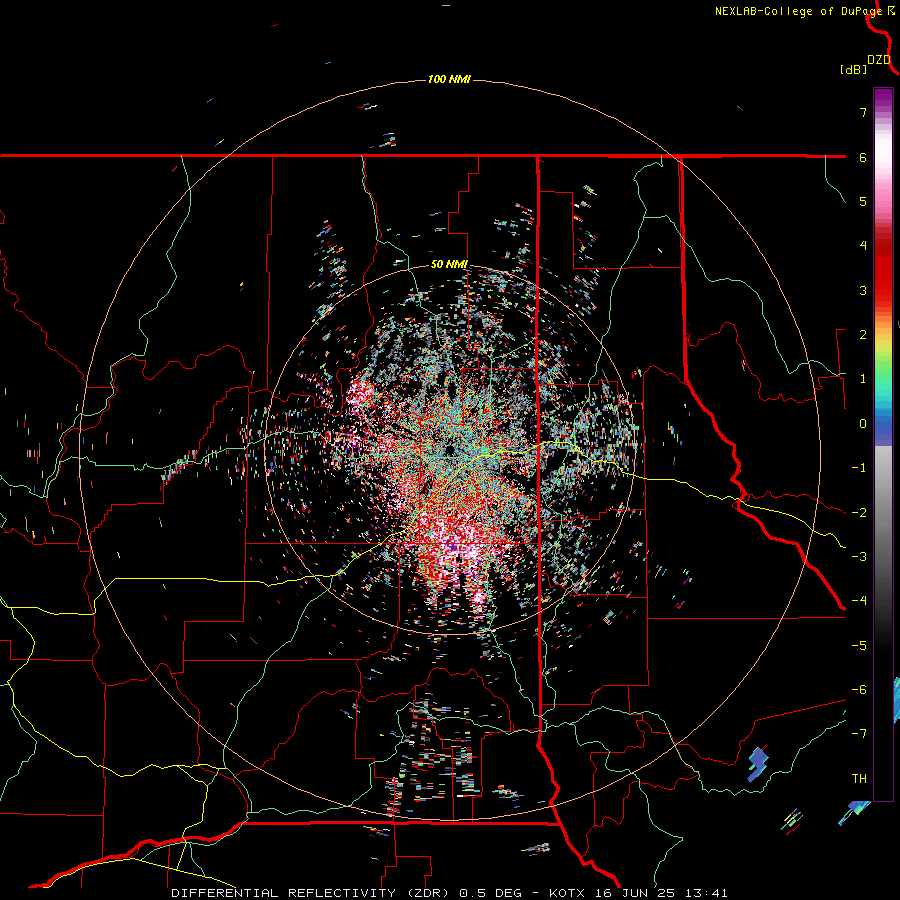Click the -6 dB value on color scale
Image resolution: width=900 pixels, height=900 pixels.
[859, 690]
